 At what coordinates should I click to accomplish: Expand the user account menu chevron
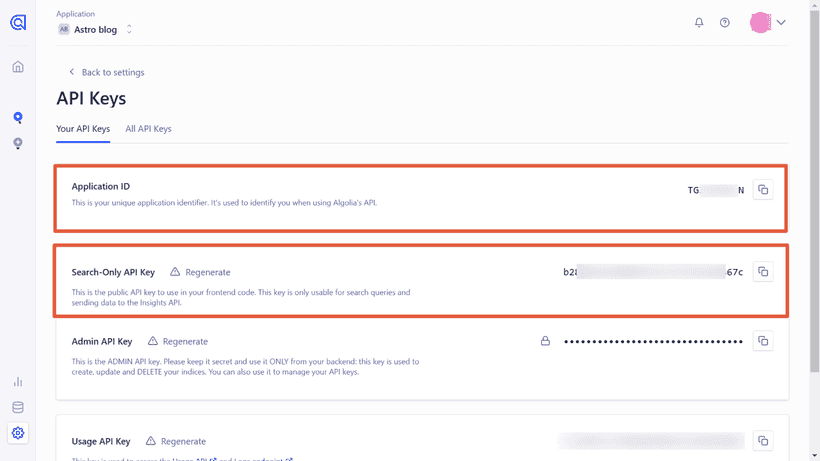pyautogui.click(x=781, y=22)
